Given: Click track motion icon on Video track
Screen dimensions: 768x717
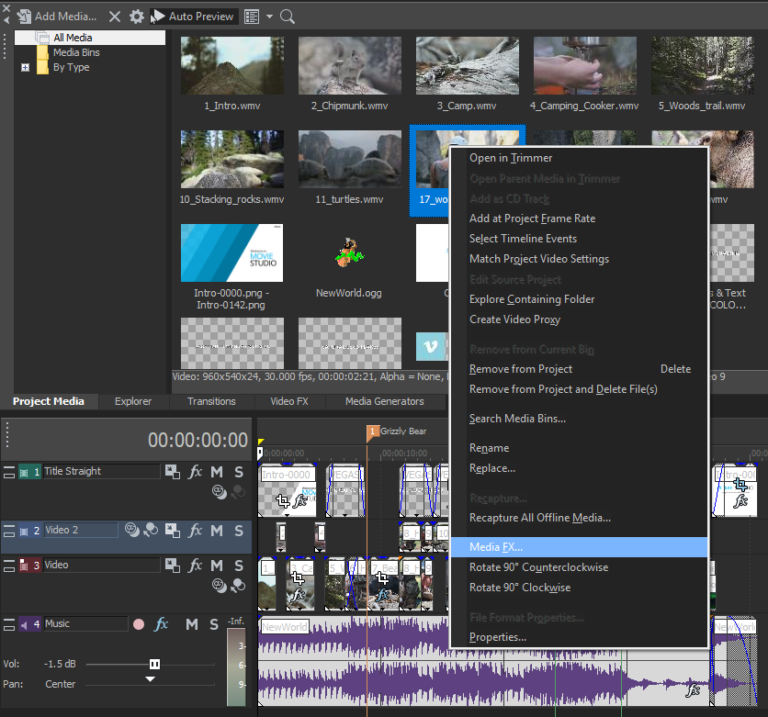Looking at the screenshot, I should (x=172, y=565).
